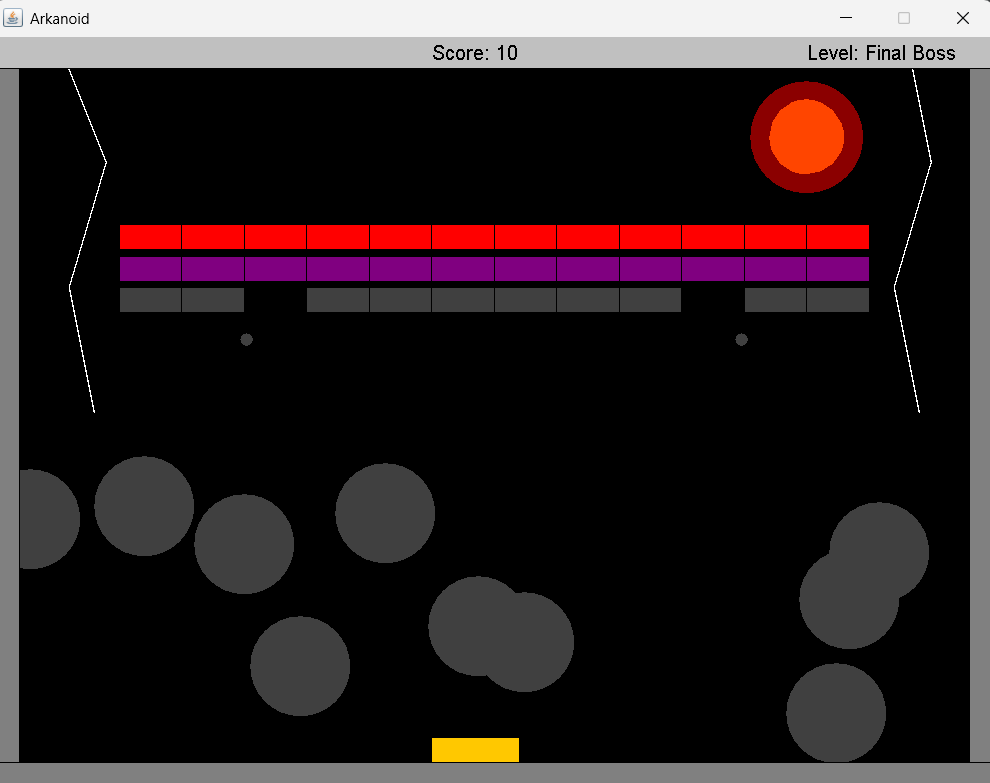The image size is (990, 783).
Task: Click the Score: 10 label
Action: pyautogui.click(x=475, y=53)
